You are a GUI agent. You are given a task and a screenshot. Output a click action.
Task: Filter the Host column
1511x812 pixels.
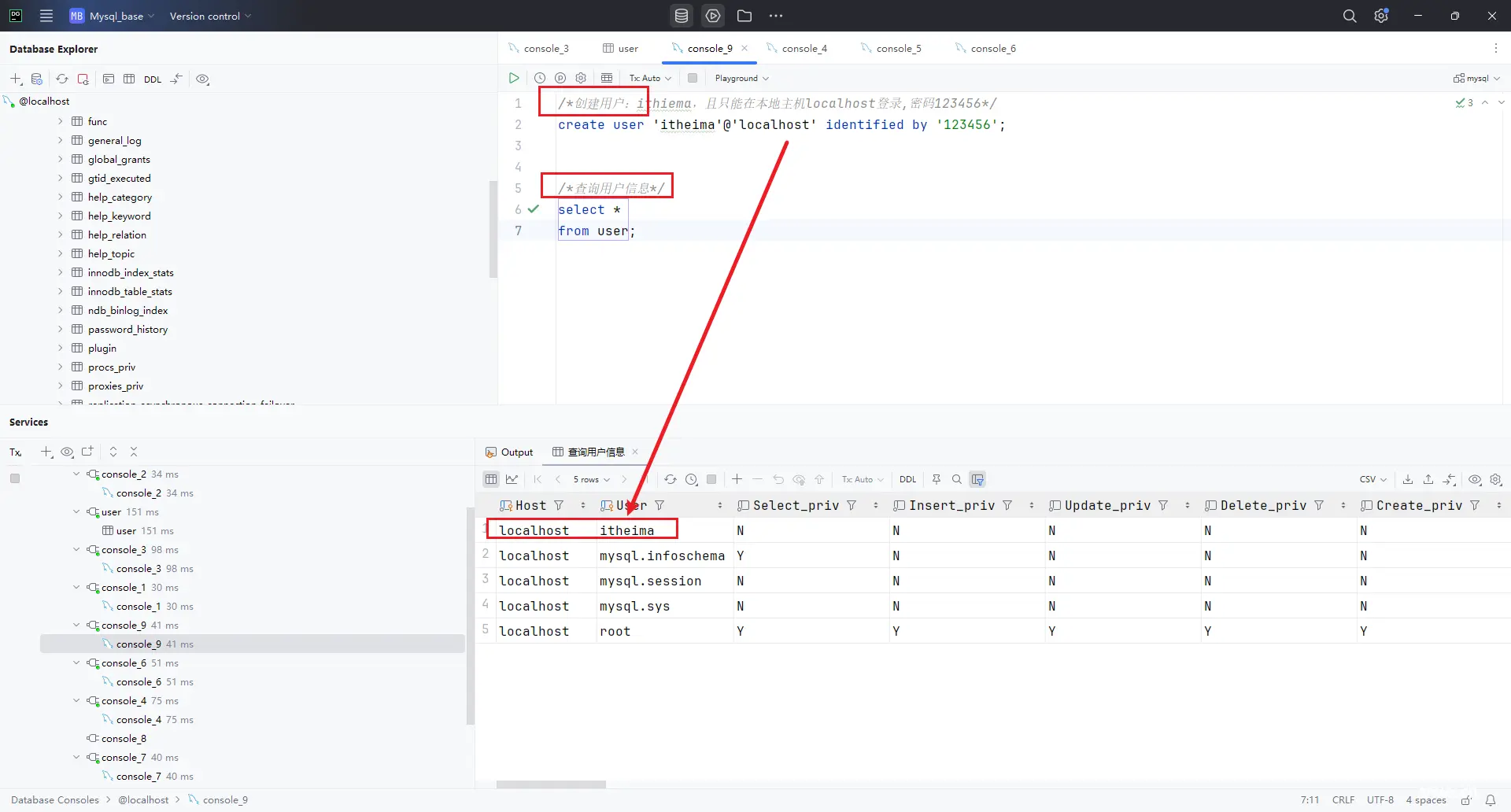[559, 505]
